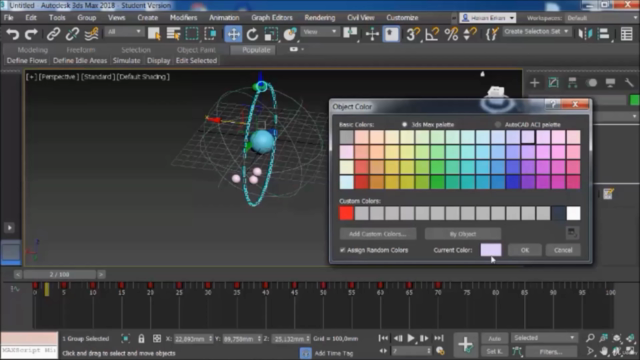Click the Redo arrow icon
Image resolution: width=640 pixels, height=360 pixels.
tap(31, 34)
